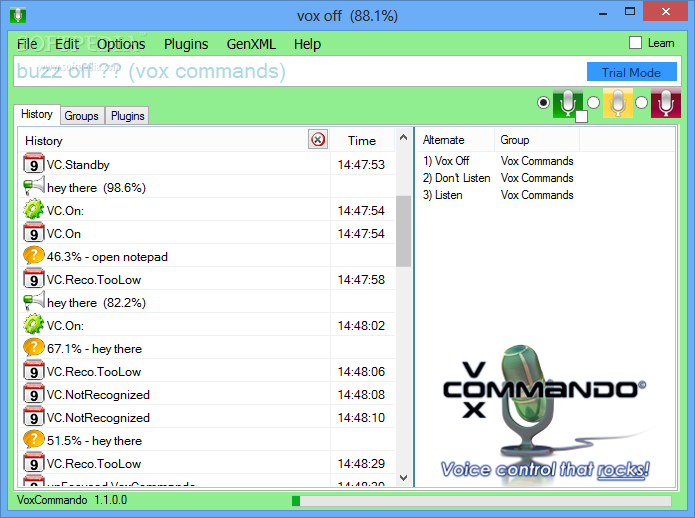
Task: Open the Options menu
Action: pyautogui.click(x=121, y=44)
